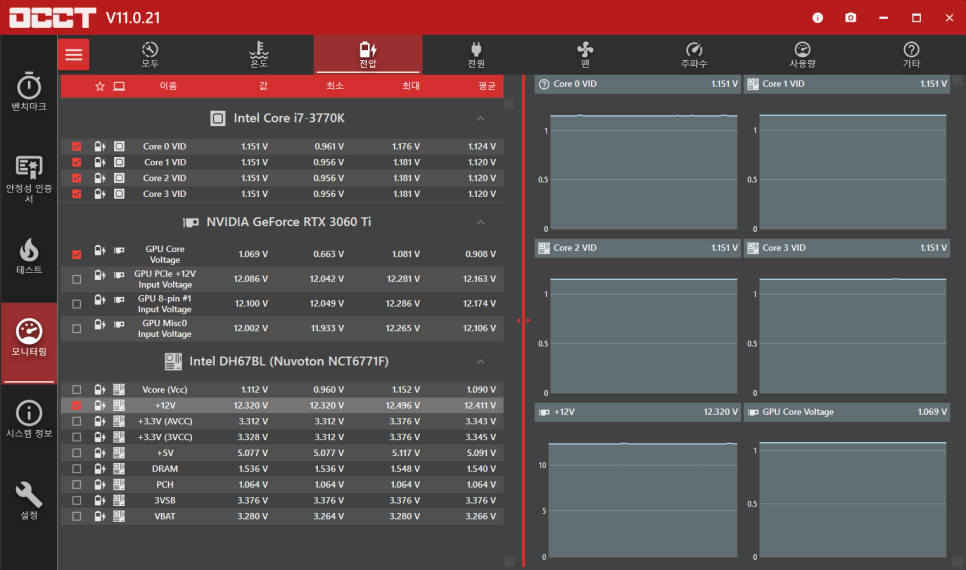Click the motherboard icon in Vcore (Vcc) row
966x570 pixels.
point(119,389)
